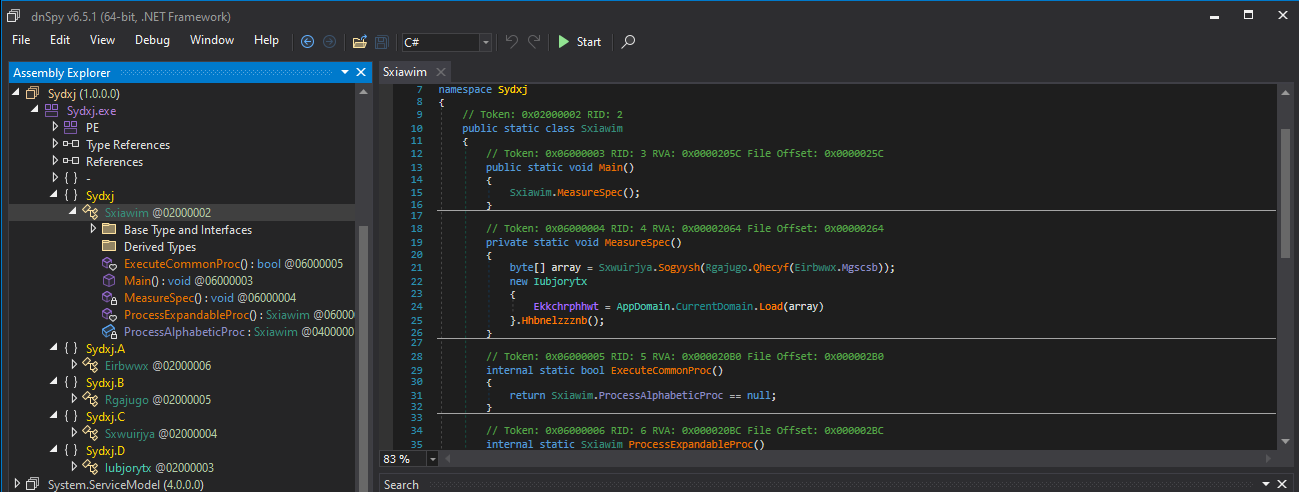Expand the PE node
1299x492 pixels.
click(55, 127)
